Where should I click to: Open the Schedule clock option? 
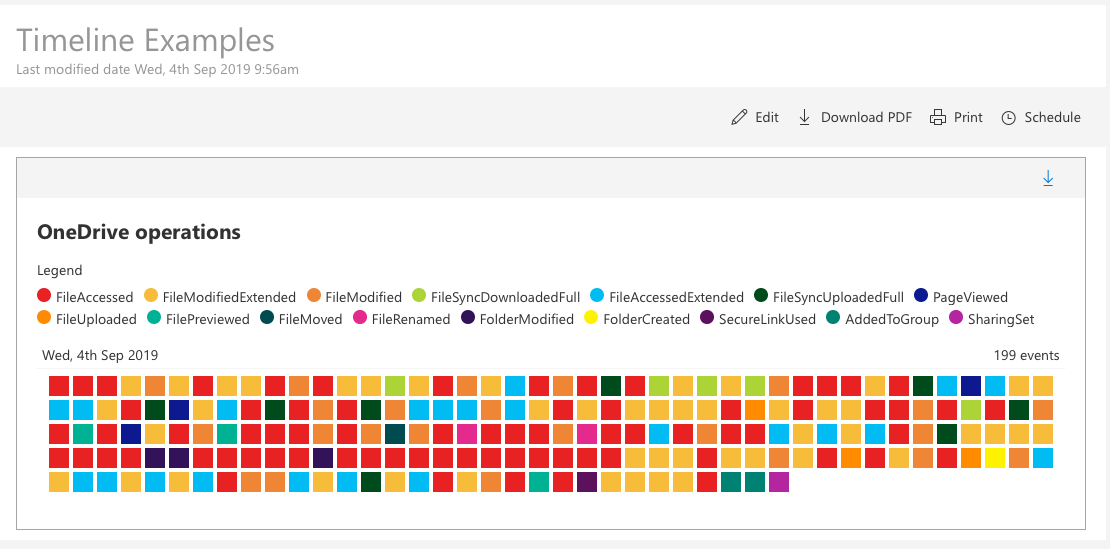1041,117
